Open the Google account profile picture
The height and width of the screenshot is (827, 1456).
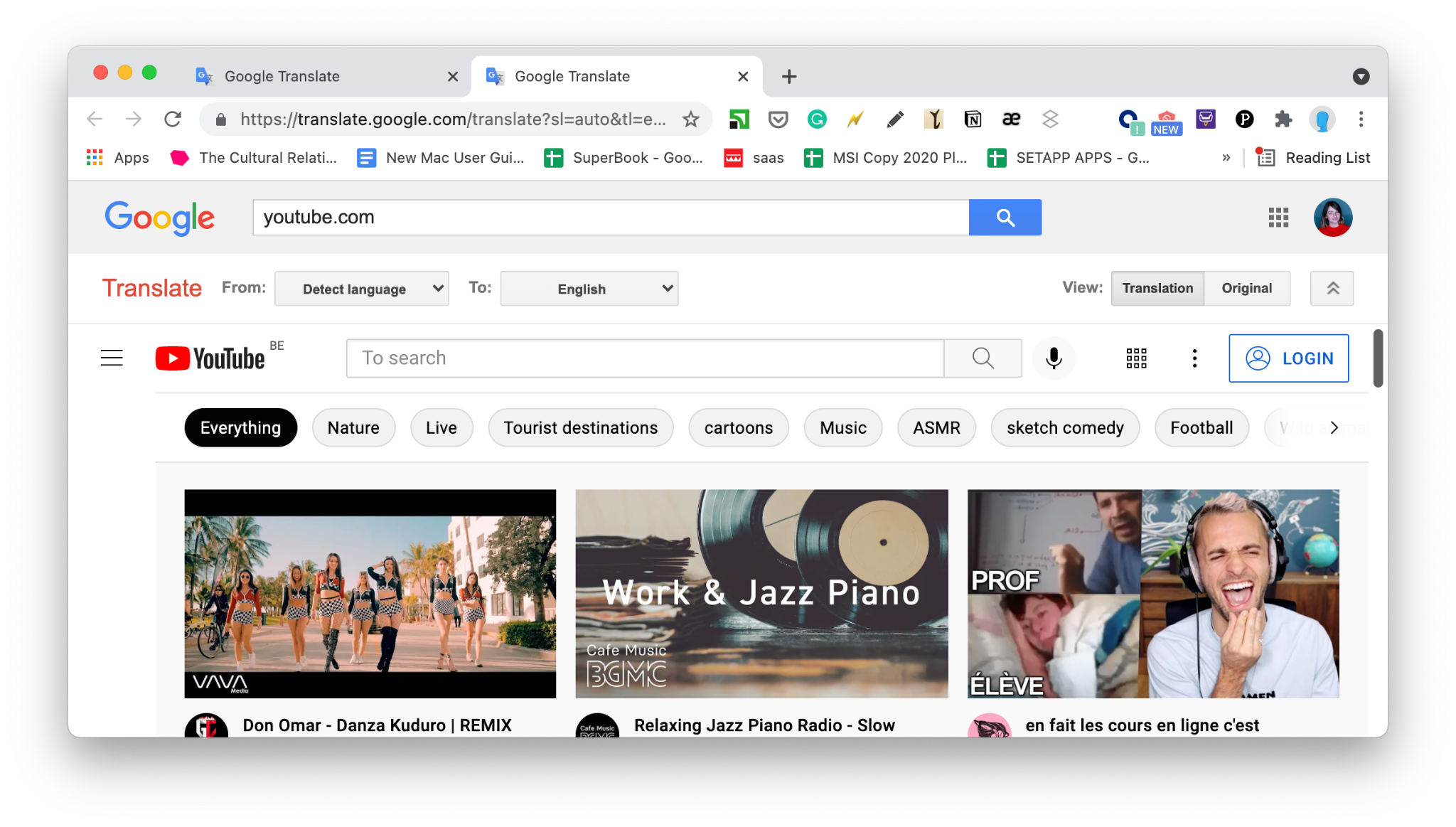coord(1332,217)
